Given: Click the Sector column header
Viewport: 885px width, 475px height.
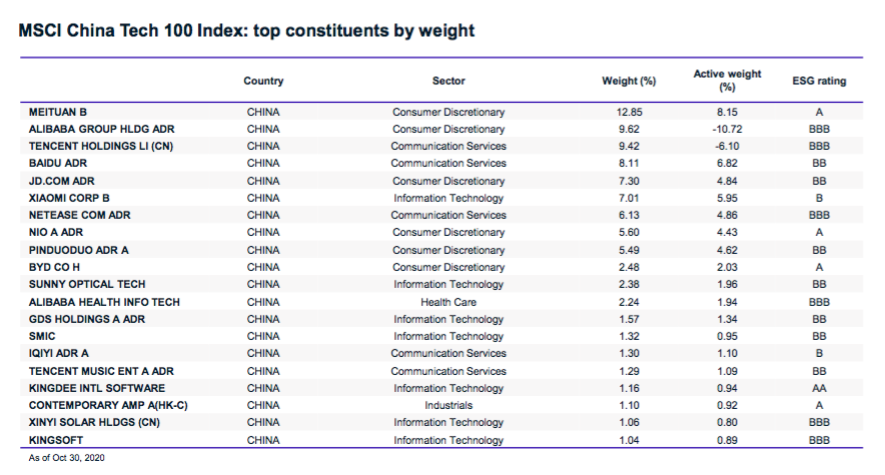Looking at the screenshot, I should click(x=448, y=81).
